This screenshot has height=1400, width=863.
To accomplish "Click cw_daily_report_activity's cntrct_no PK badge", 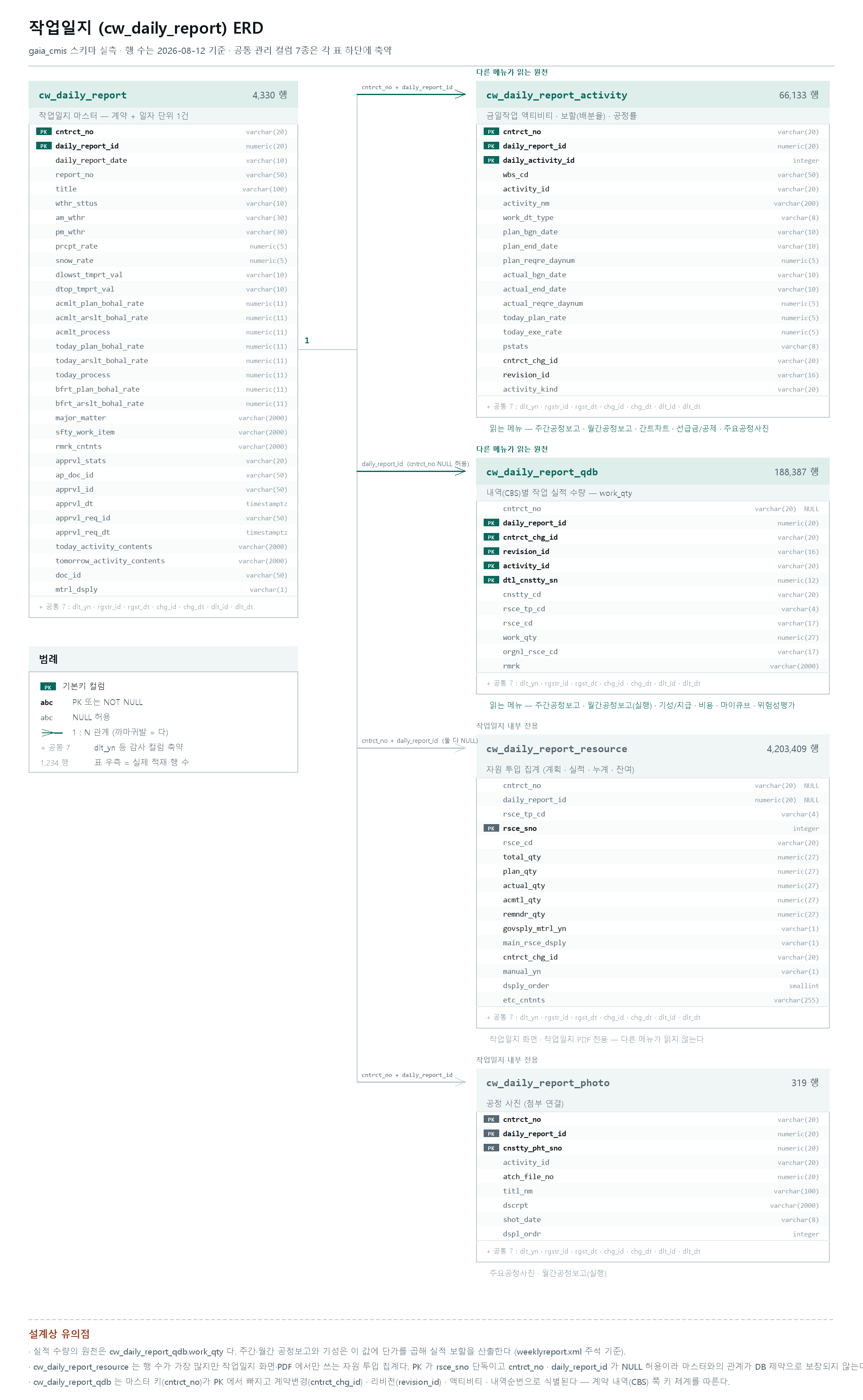I will pos(491,132).
